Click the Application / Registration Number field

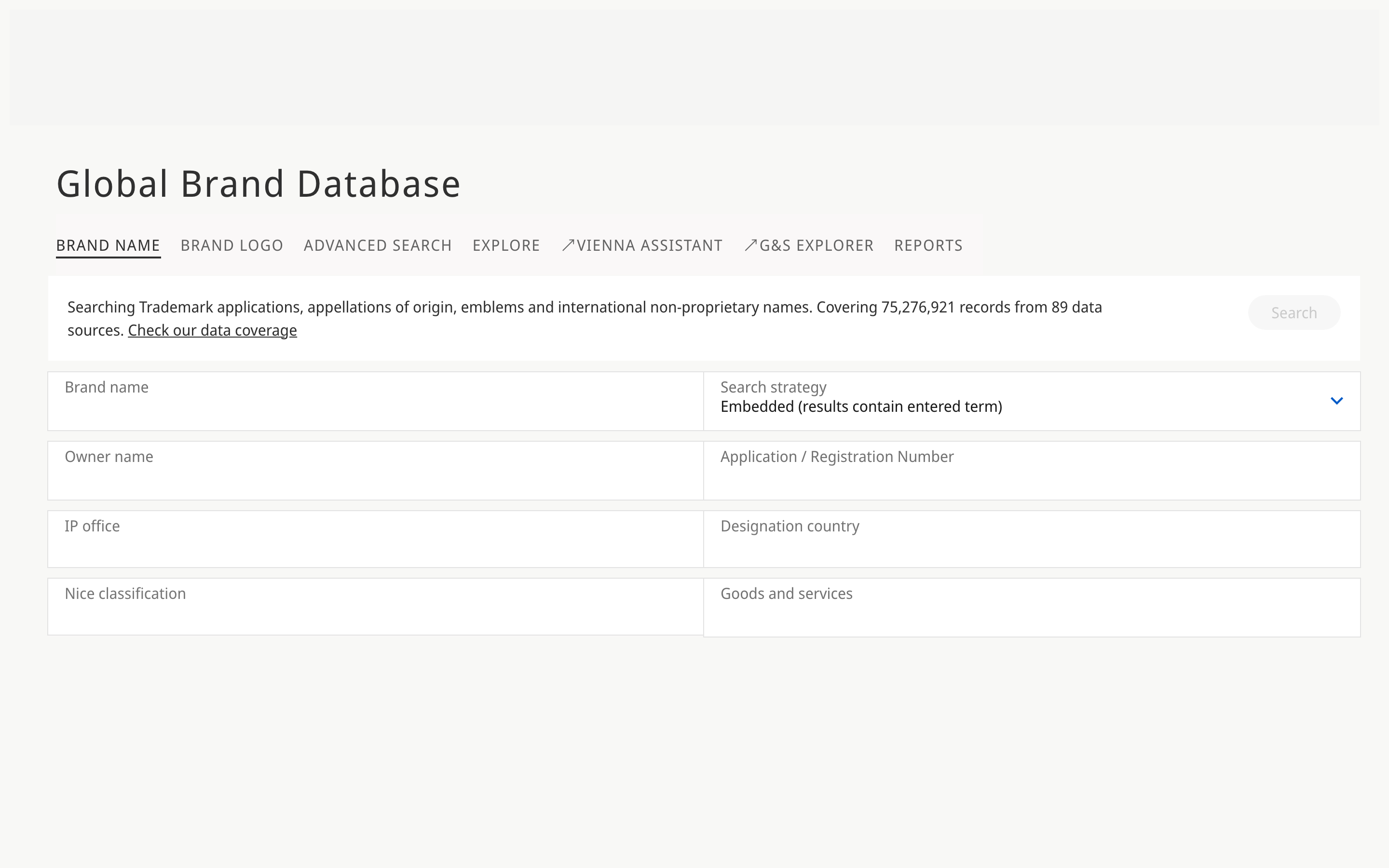(x=1032, y=471)
